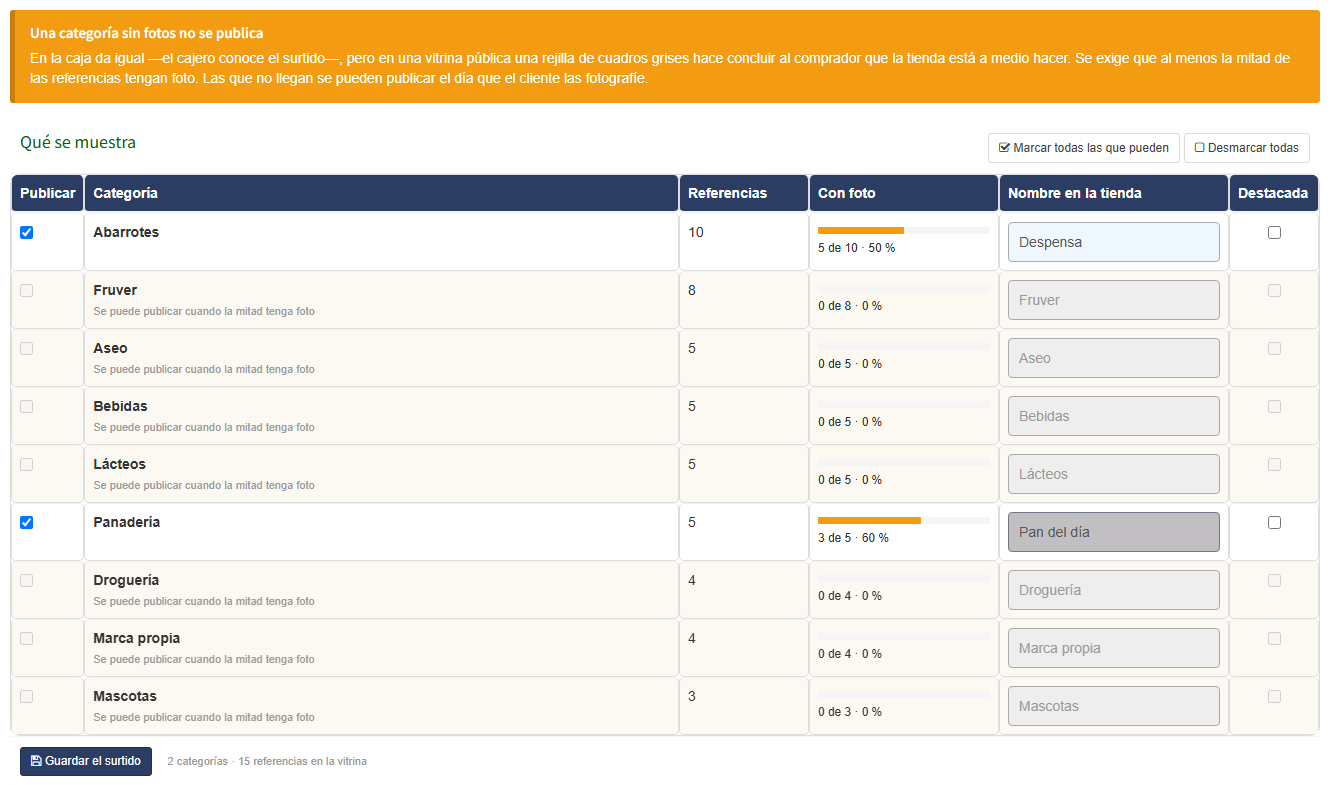The width and height of the screenshot is (1330, 785).
Task: Click the Destacada column header
Action: point(1274,193)
